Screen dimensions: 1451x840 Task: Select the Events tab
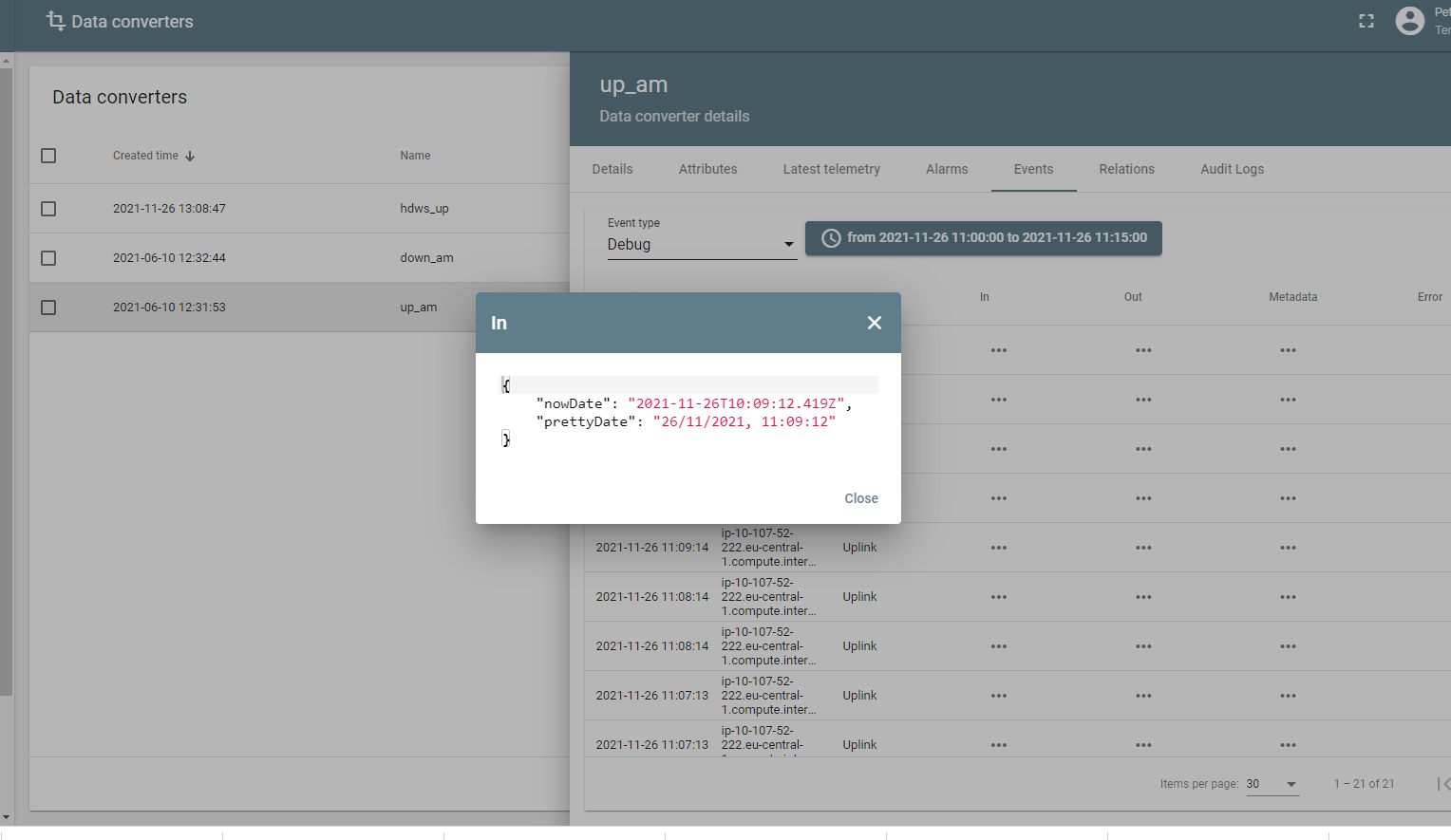point(1033,169)
